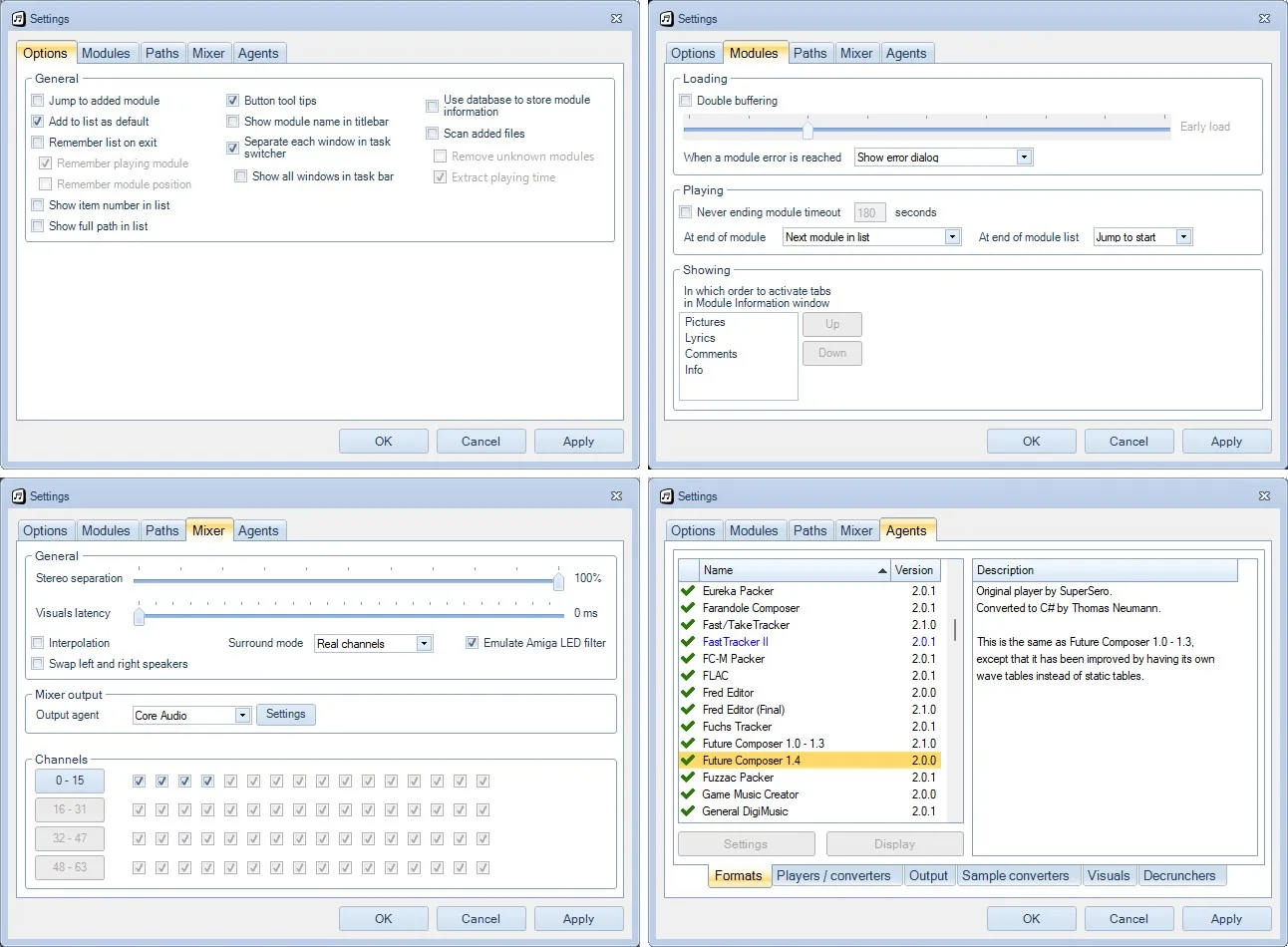Uncheck Add to list as default

coord(38,122)
